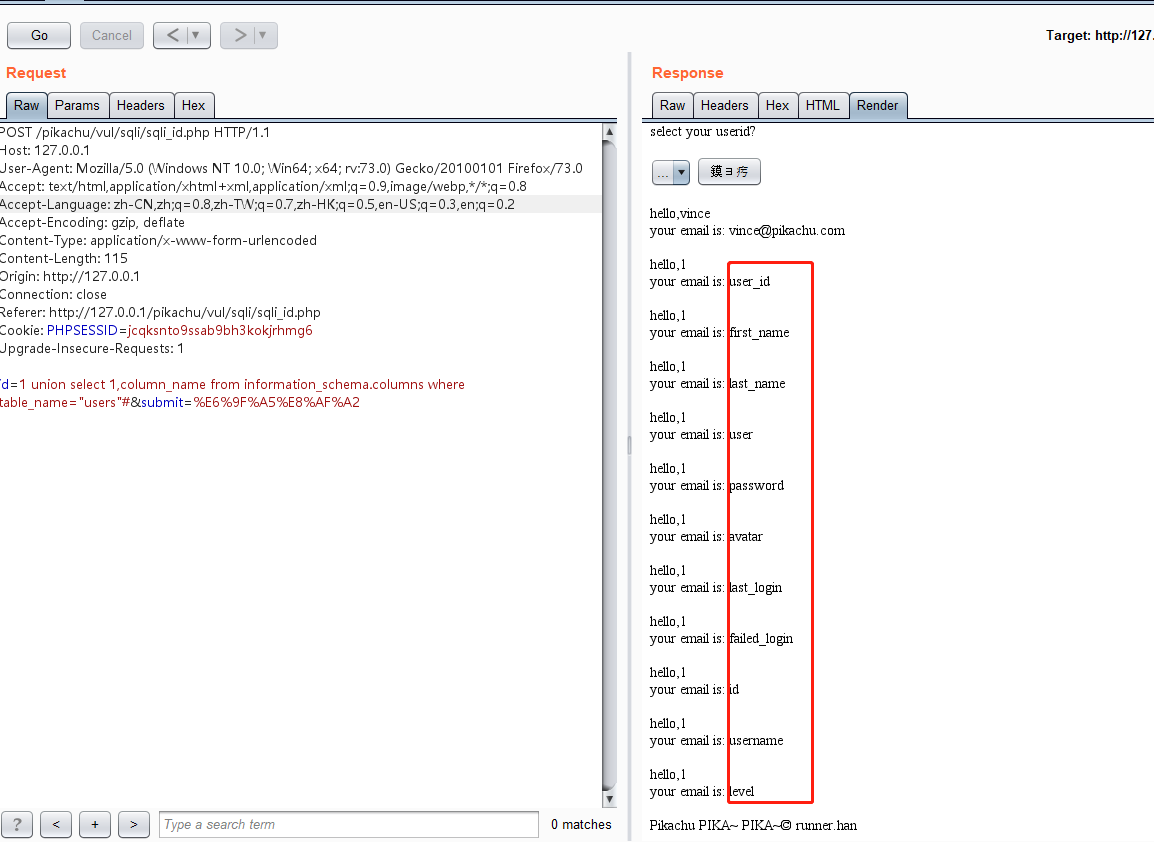Click the union select payload line
Screen dimensions: 1154x842
233,384
